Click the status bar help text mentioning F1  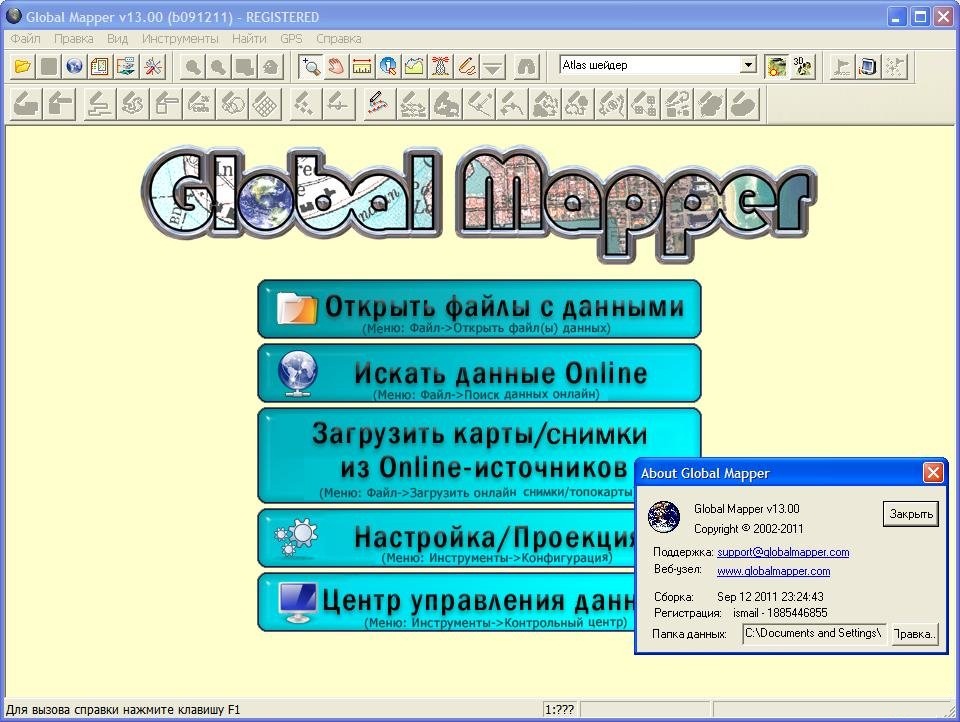[x=123, y=710]
